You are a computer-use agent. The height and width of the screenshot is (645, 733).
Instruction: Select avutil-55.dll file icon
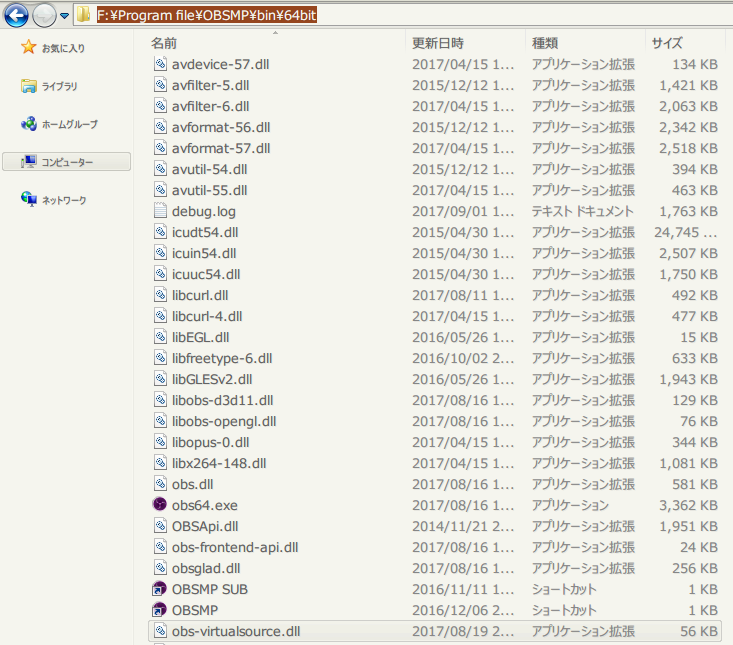(x=160, y=190)
